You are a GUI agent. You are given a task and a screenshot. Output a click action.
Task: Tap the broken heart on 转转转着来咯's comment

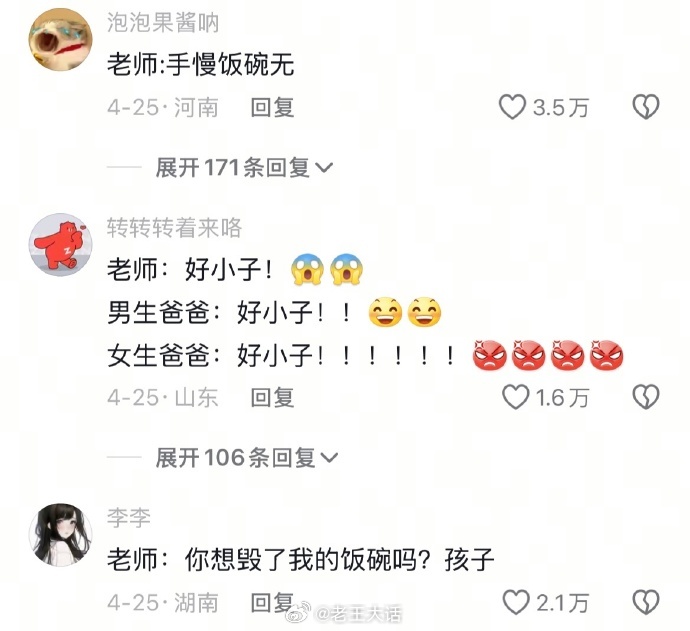[646, 397]
